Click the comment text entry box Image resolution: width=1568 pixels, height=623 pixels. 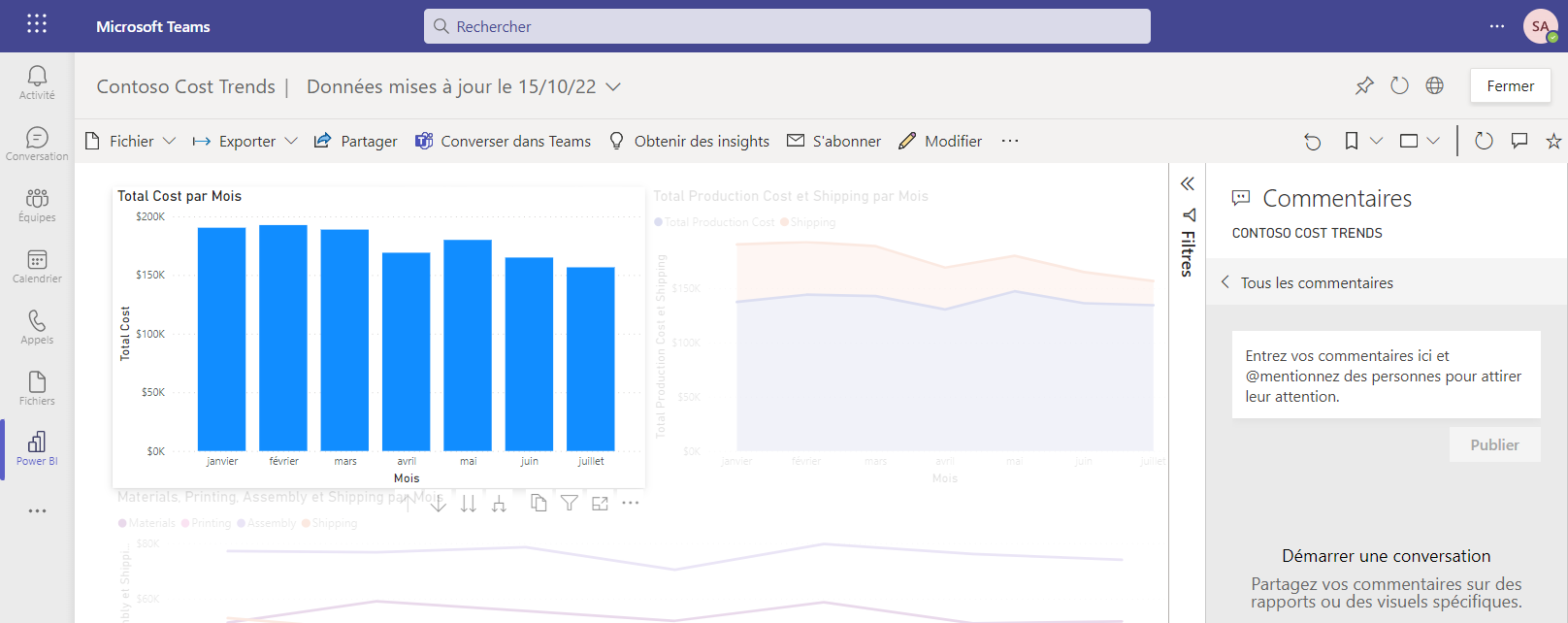click(1387, 376)
